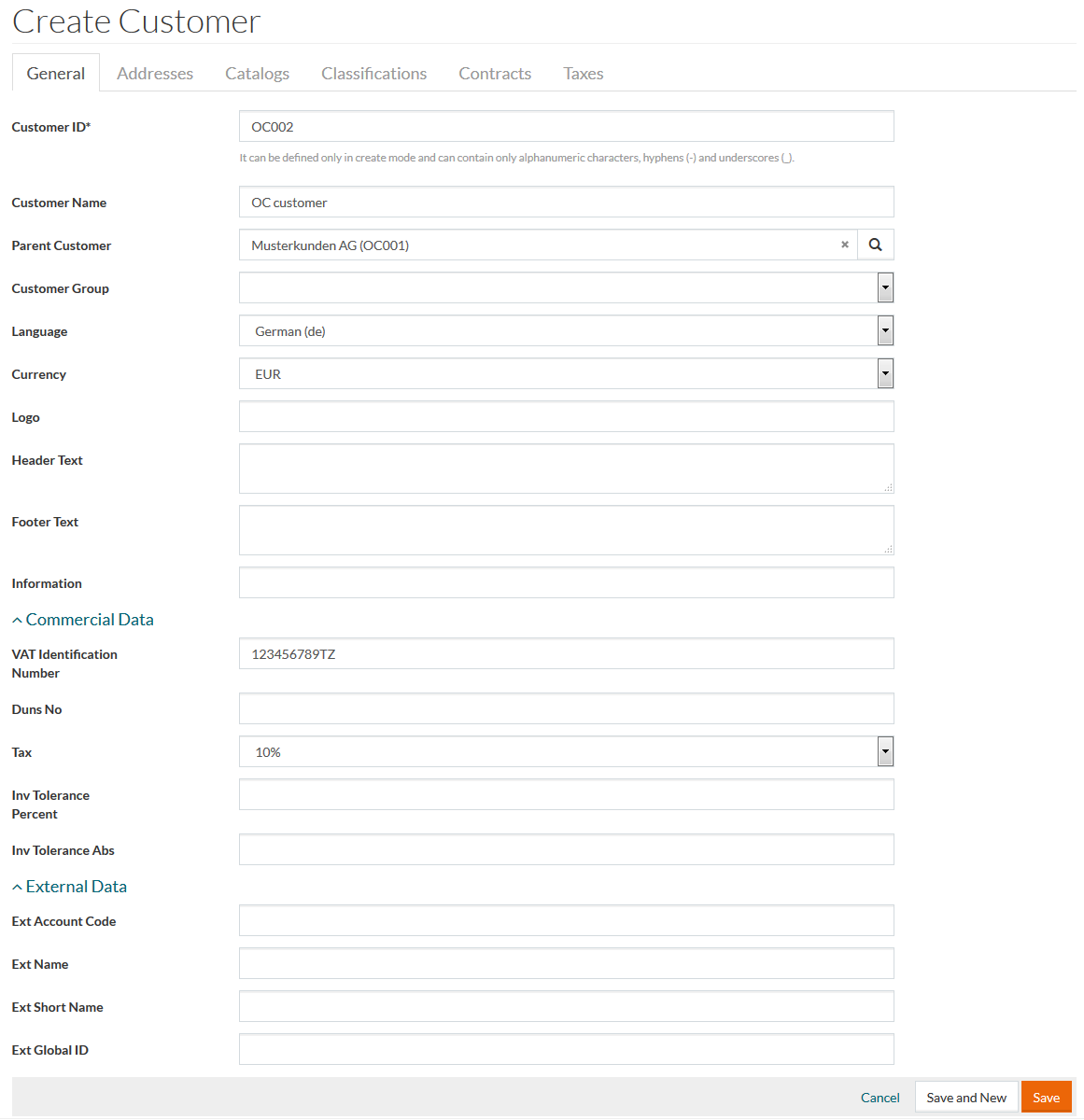The height and width of the screenshot is (1120, 1084).
Task: Open the Customer Group dropdown
Action: pyautogui.click(x=566, y=287)
